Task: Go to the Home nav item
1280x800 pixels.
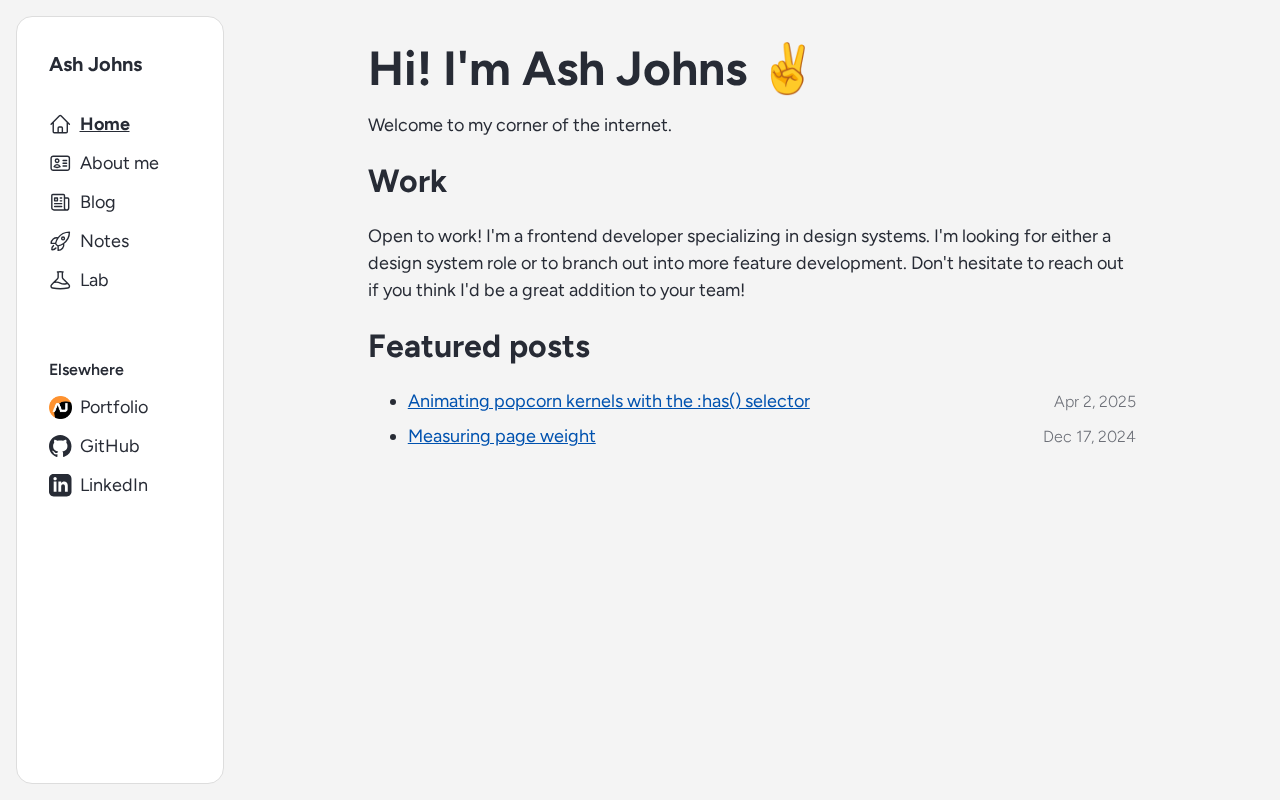Action: [x=105, y=124]
